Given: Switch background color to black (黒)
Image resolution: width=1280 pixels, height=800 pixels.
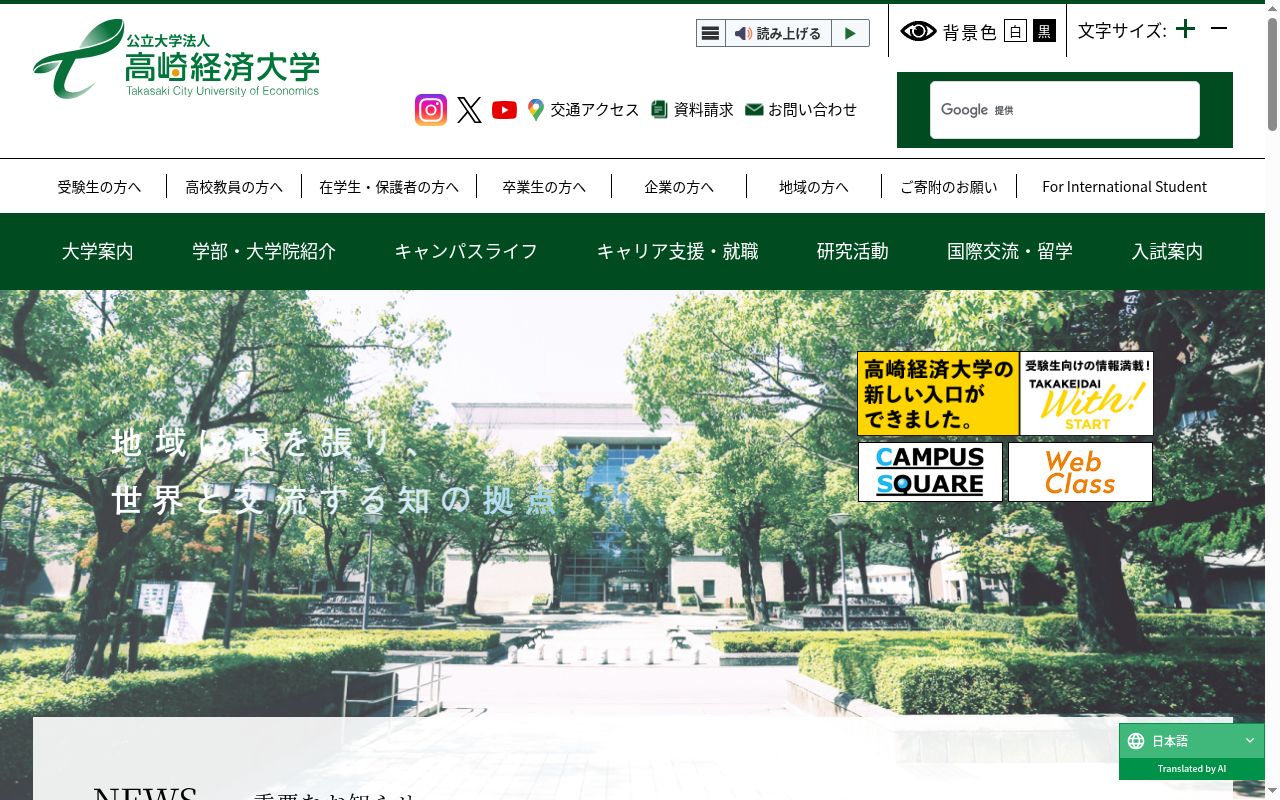Looking at the screenshot, I should coord(1044,32).
